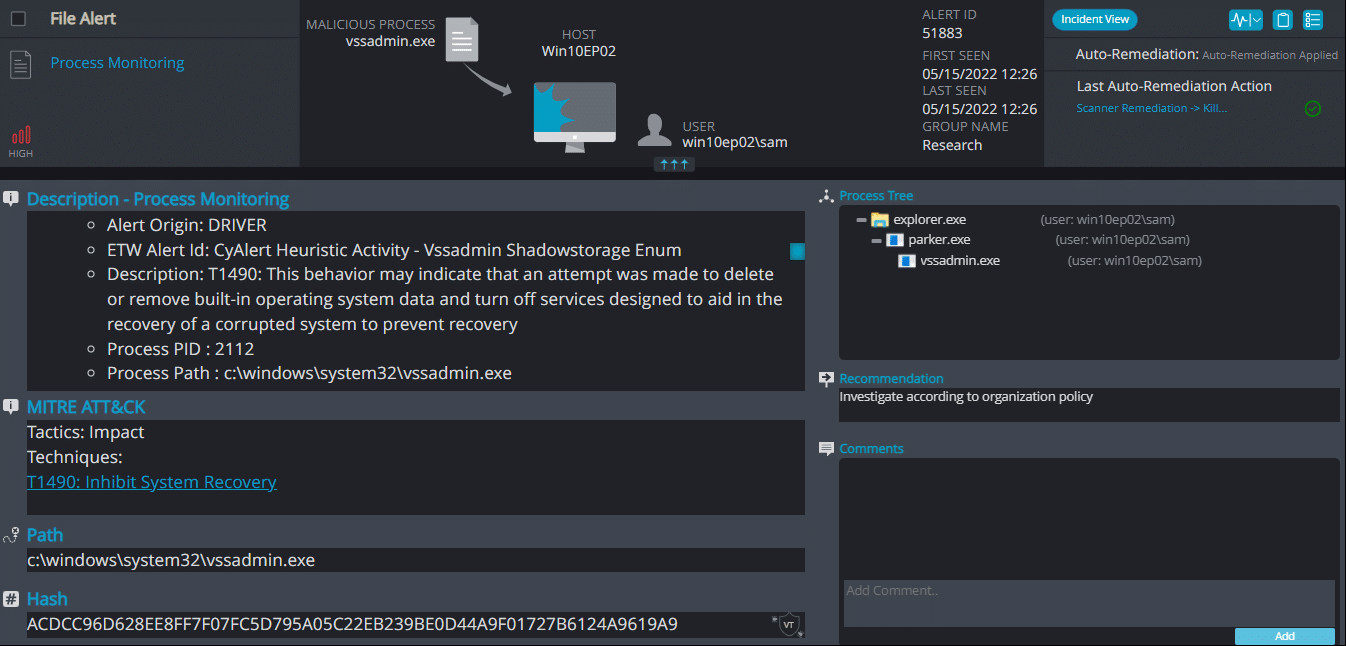Click the Tactics: Impact text
This screenshot has height=646, width=1346.
[x=86, y=433]
